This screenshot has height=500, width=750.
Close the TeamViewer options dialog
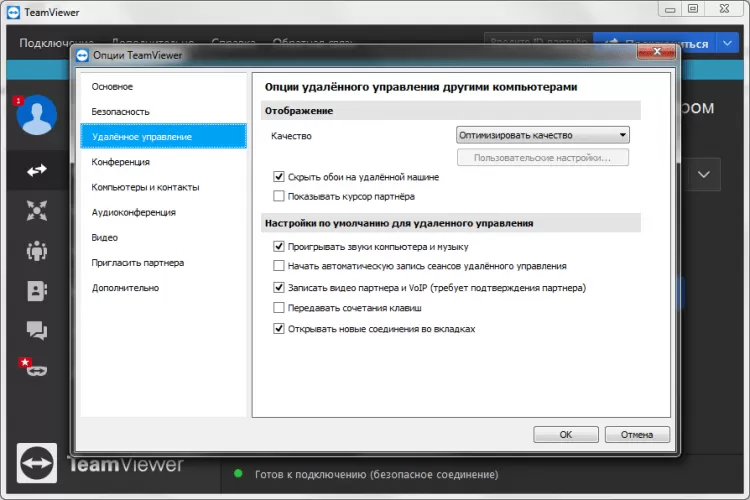click(656, 51)
